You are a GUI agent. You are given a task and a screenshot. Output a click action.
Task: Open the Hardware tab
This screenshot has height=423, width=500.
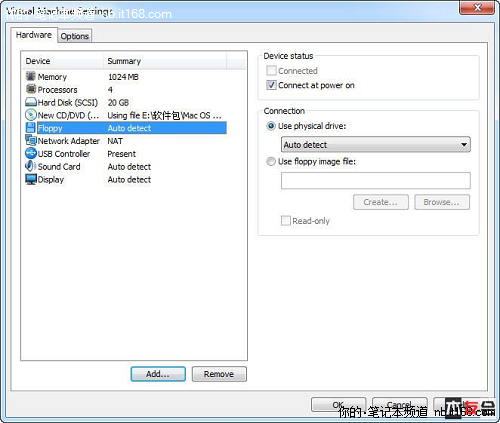pos(34,35)
